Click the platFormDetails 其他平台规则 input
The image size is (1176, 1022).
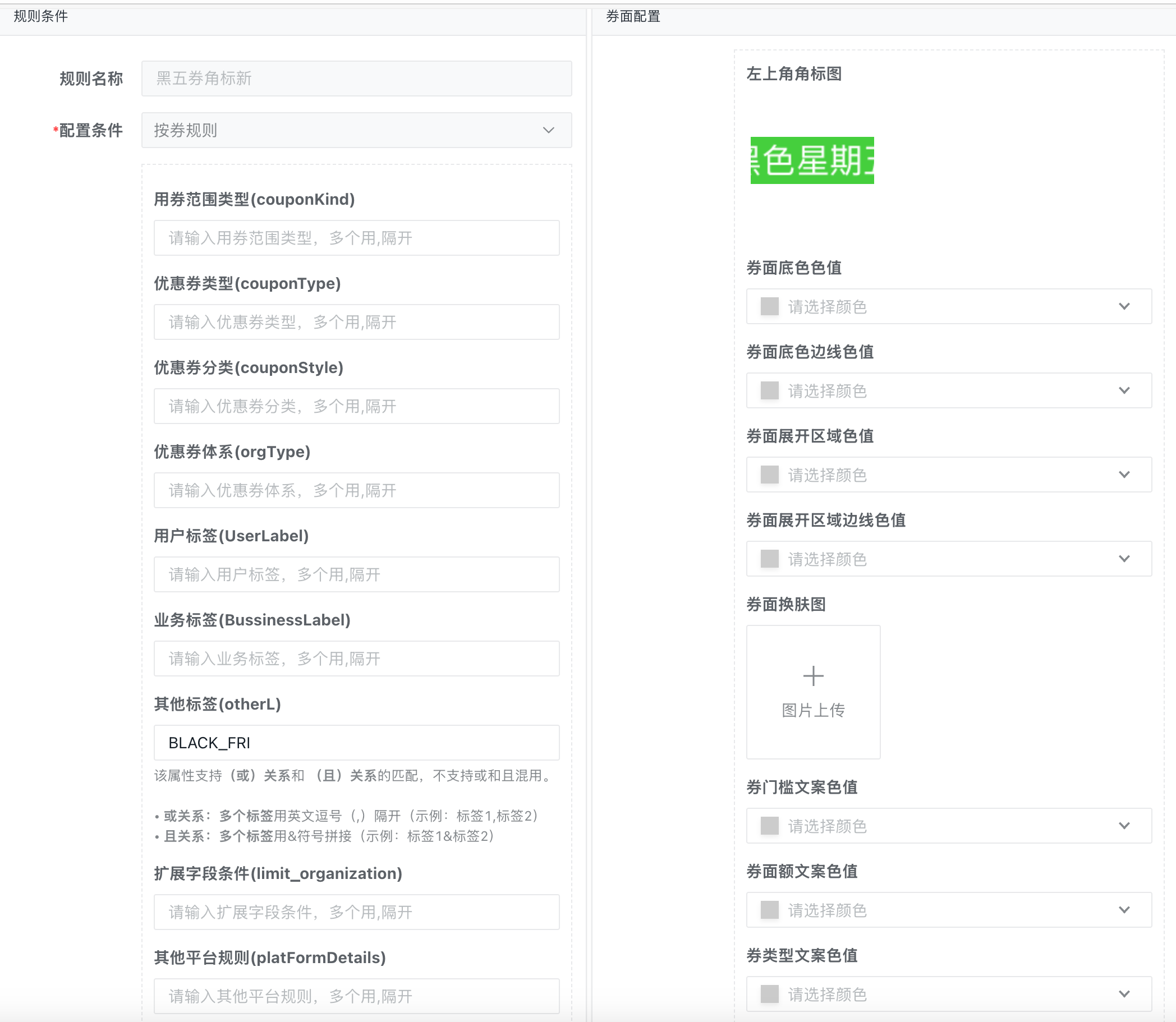[356, 996]
